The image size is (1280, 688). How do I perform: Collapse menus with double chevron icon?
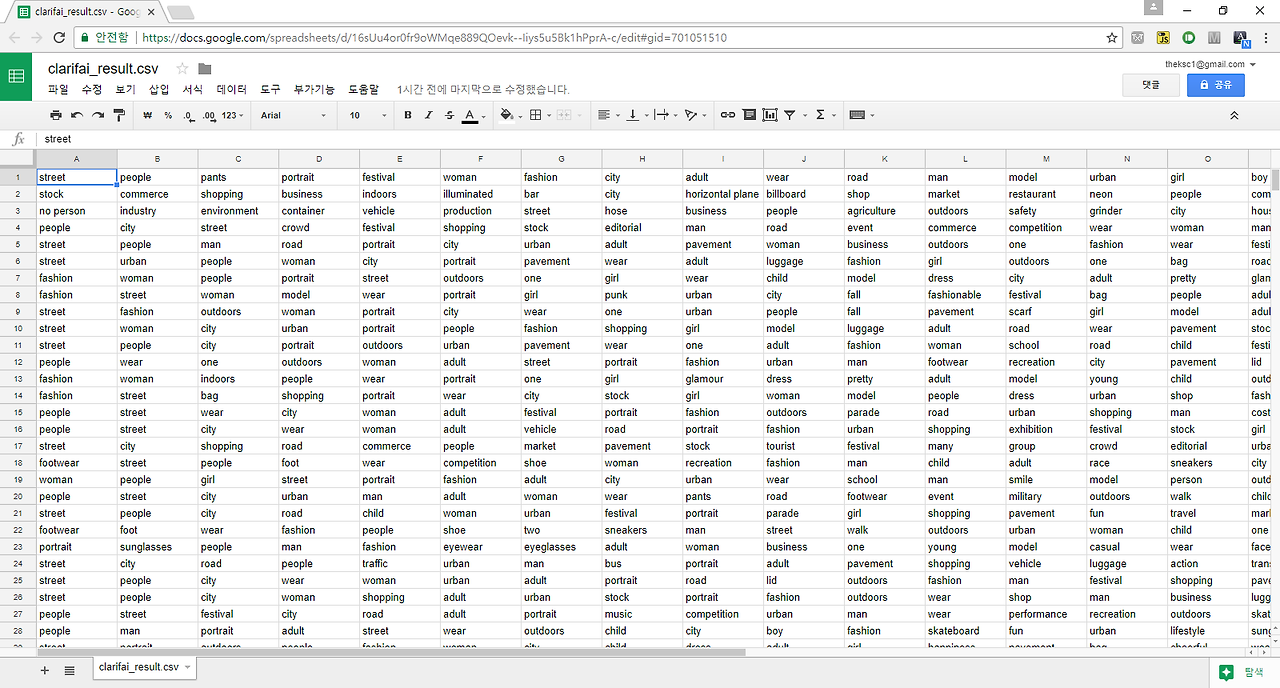pos(1234,116)
